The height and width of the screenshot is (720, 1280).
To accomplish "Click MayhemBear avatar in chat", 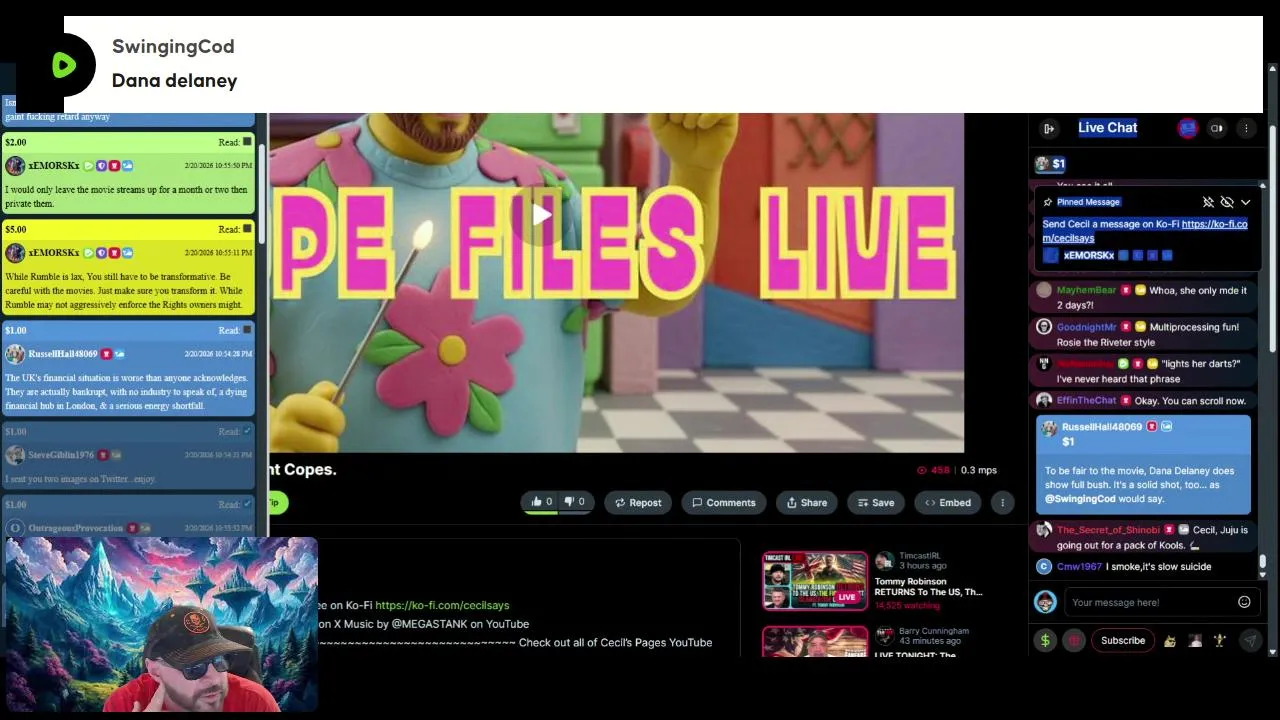I will 1044,290.
